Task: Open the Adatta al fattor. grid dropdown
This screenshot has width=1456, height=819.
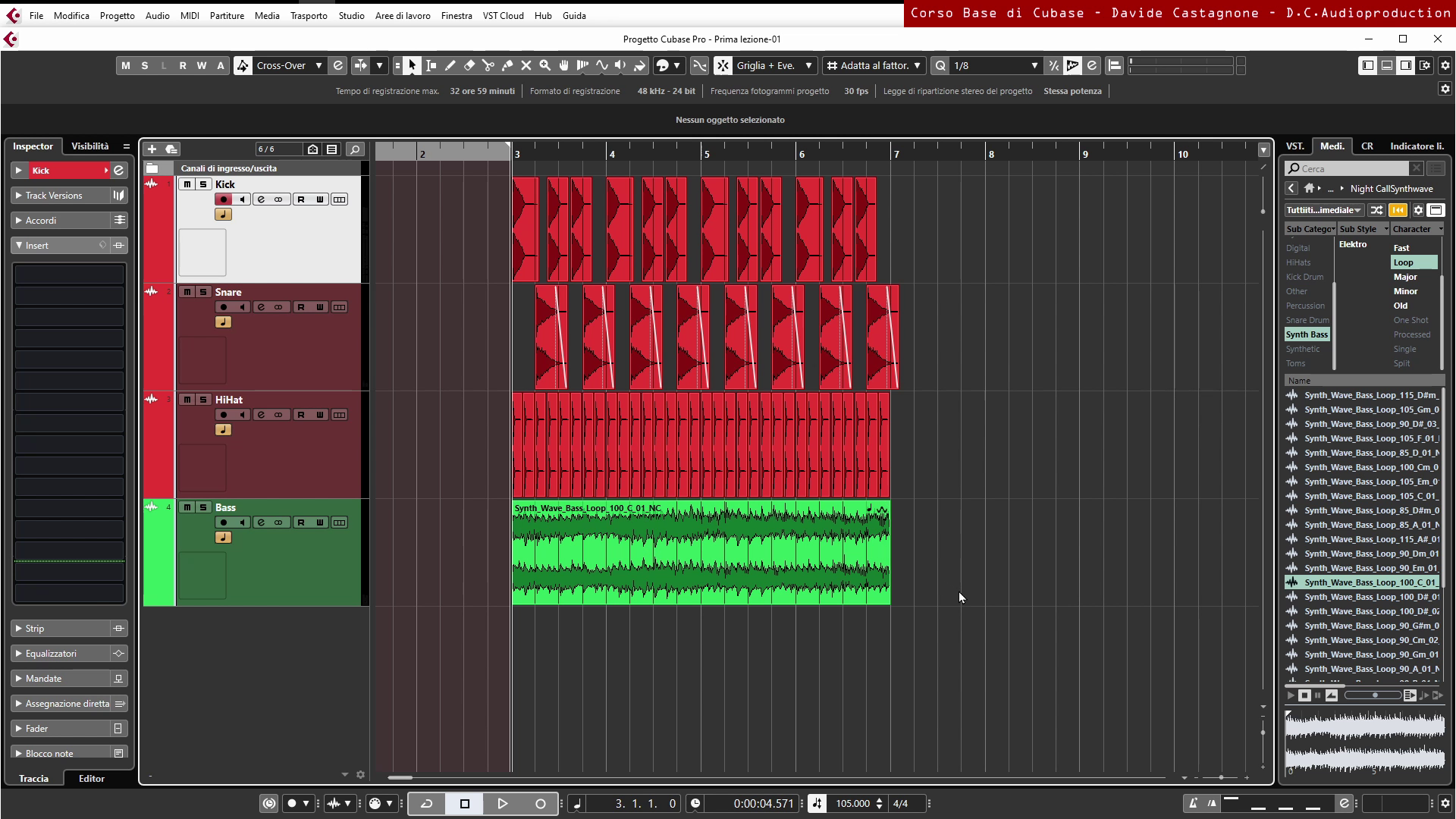Action: tap(874, 66)
